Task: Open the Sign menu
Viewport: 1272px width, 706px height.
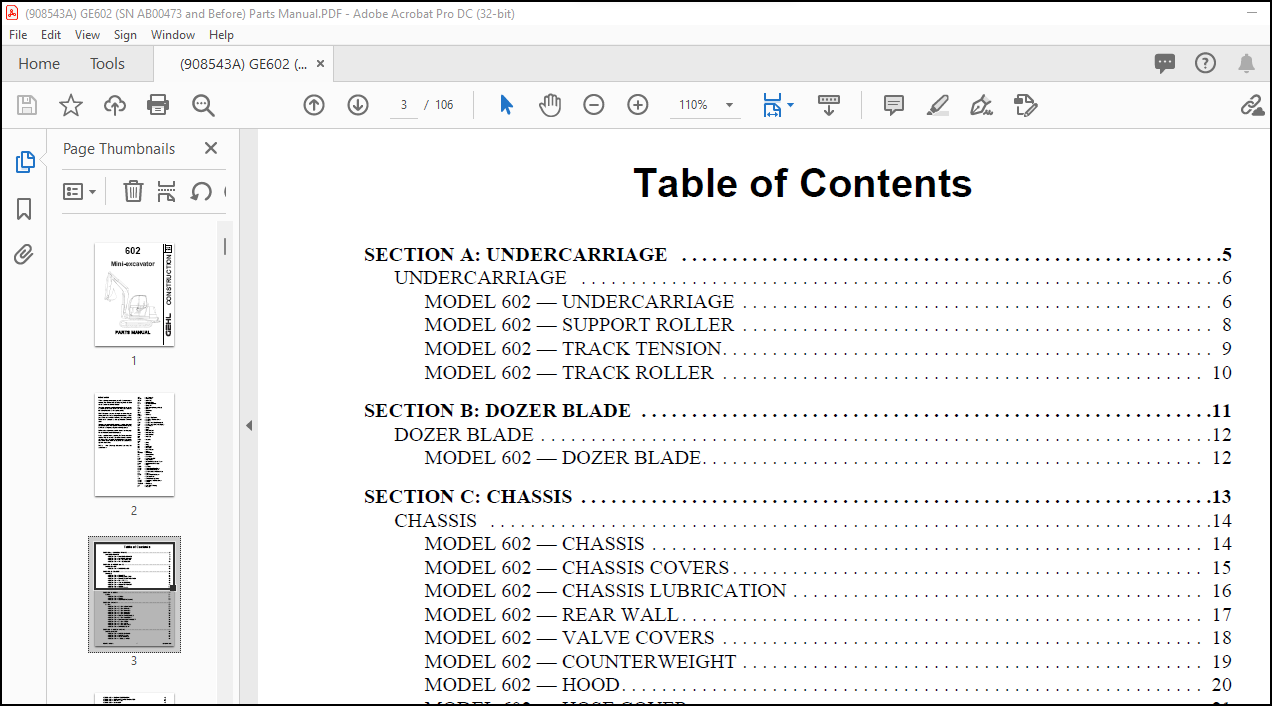Action: pos(125,34)
